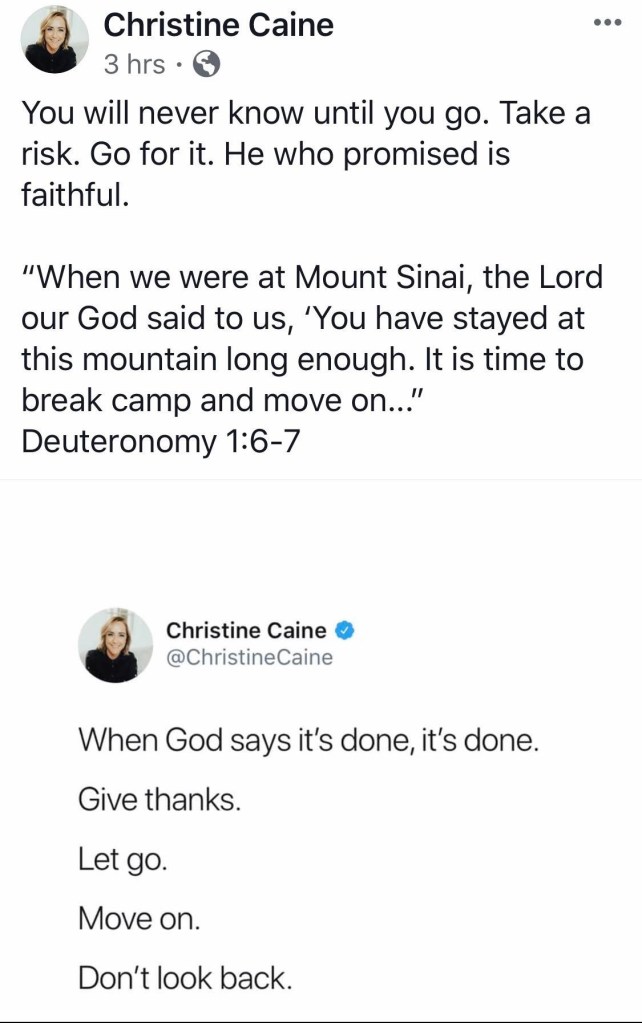Click the "Give thanks." line in tweet
Image resolution: width=642 pixels, height=1023 pixels.
[x=159, y=800]
